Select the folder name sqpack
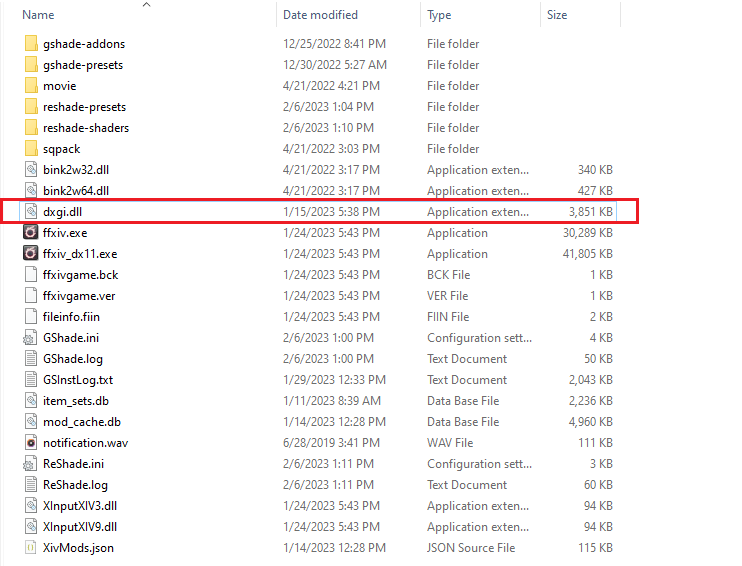 click(62, 149)
